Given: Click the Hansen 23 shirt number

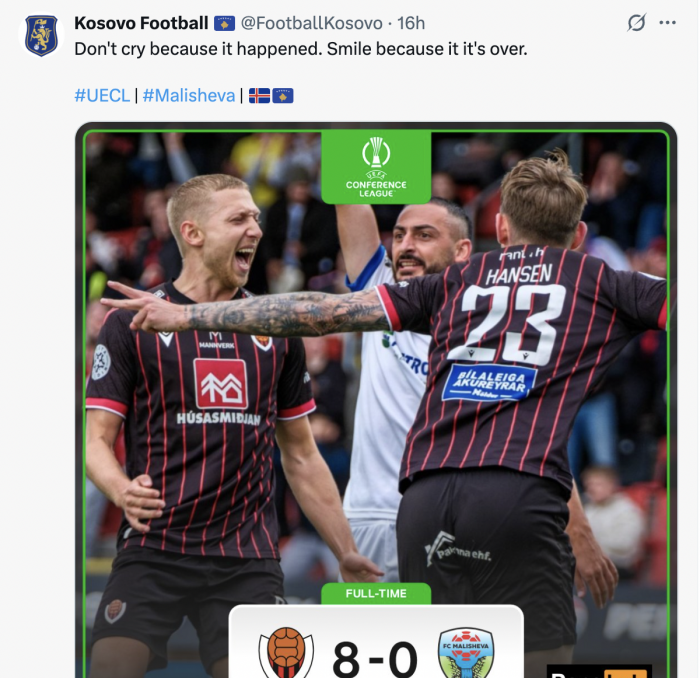Looking at the screenshot, I should pyautogui.click(x=508, y=323).
